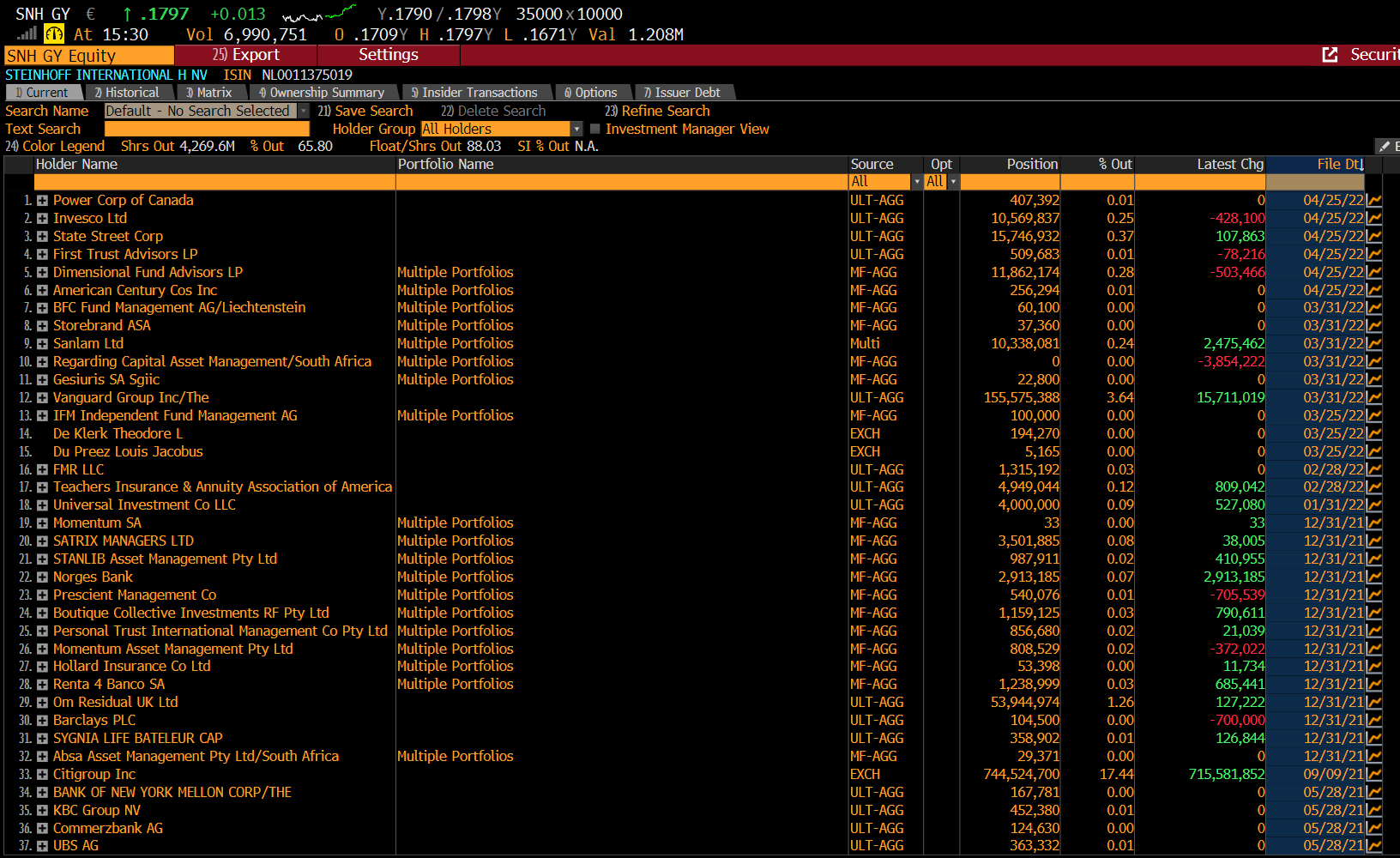Switch to the Options tab
Screen dimensions: 1400x858
[x=591, y=93]
